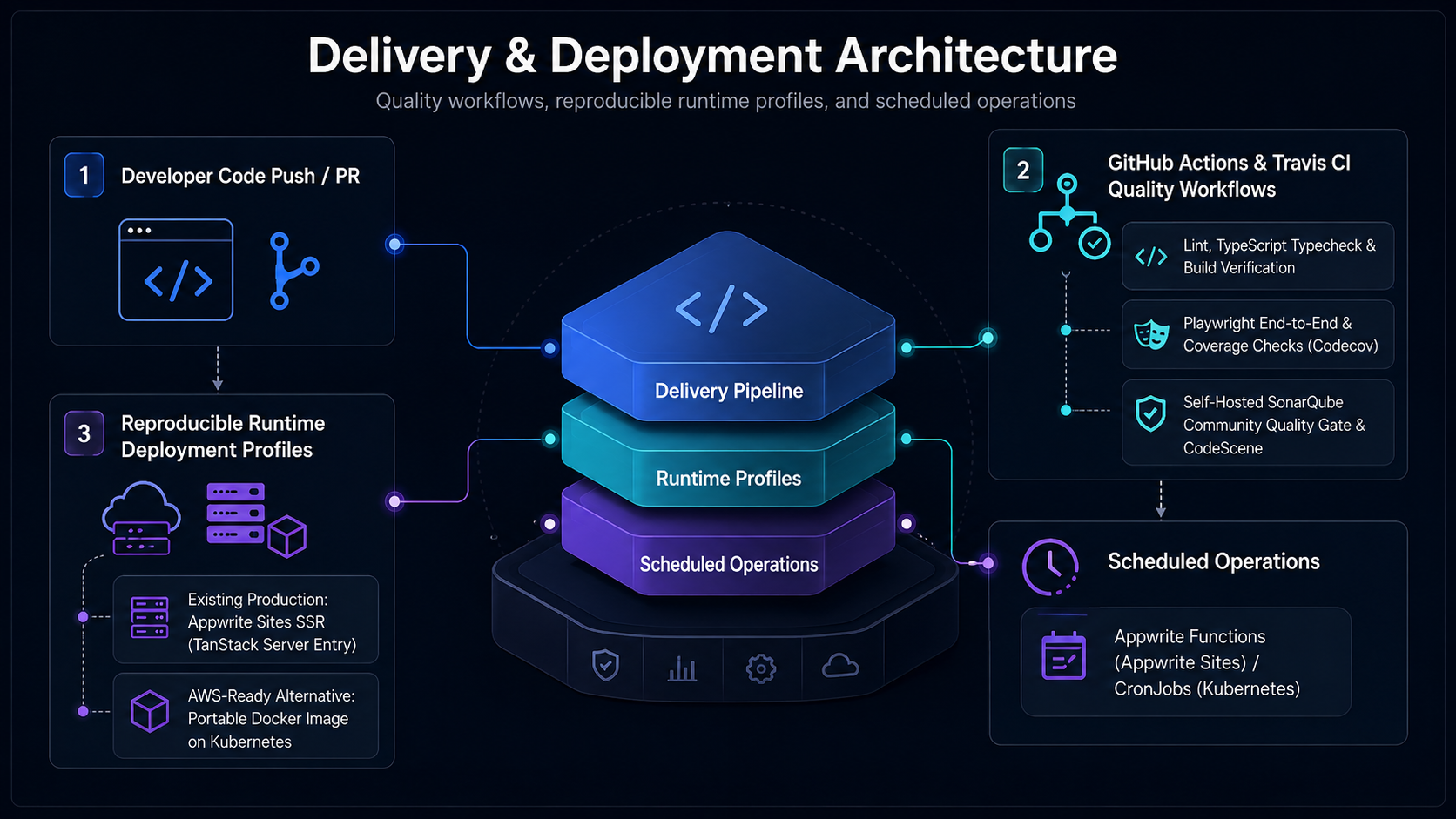1456x819 pixels.
Task: Click the calendar icon beside Appwrite Functions
Action: point(1063,655)
